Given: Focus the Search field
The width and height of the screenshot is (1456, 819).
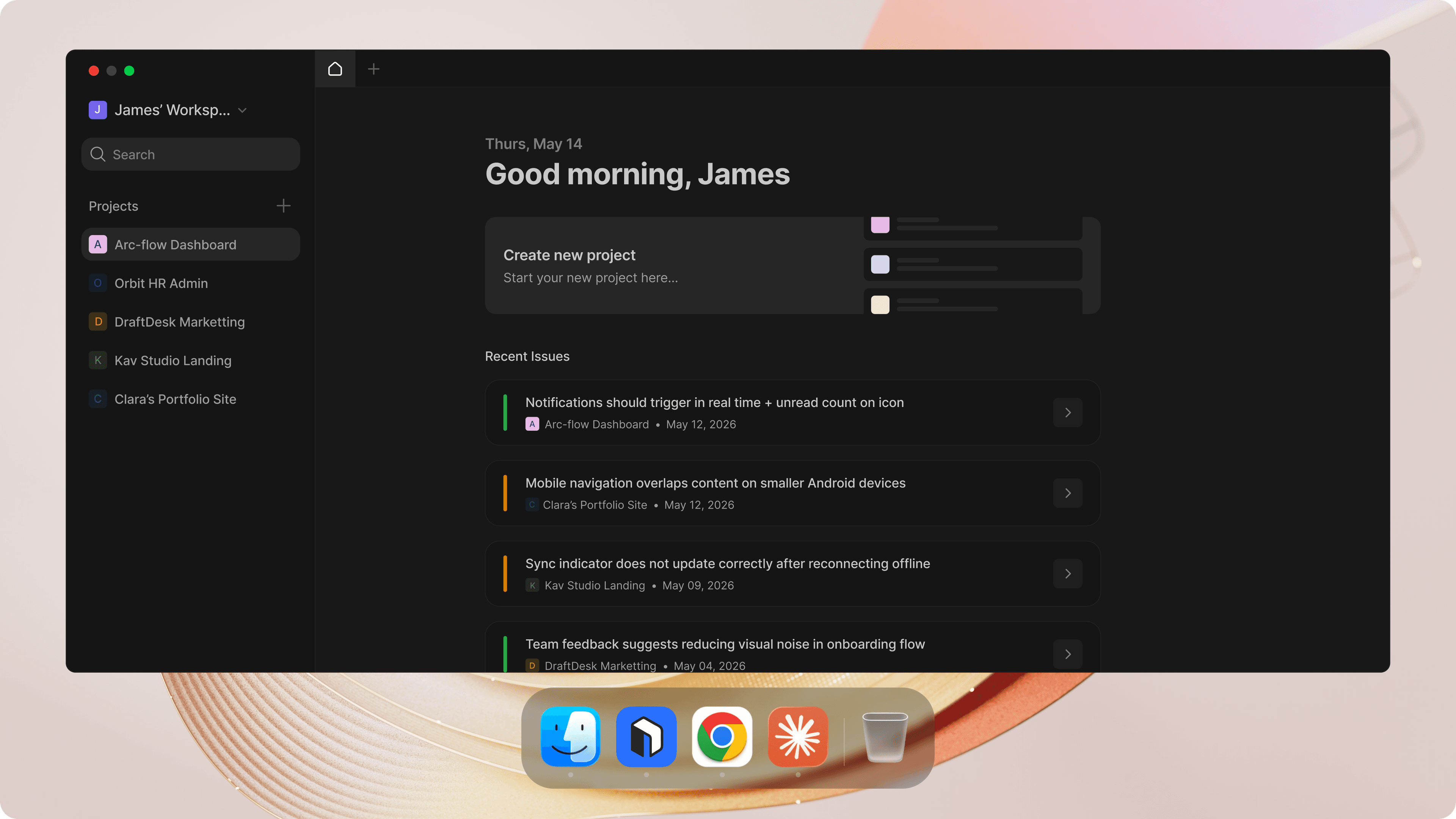Looking at the screenshot, I should [x=190, y=154].
